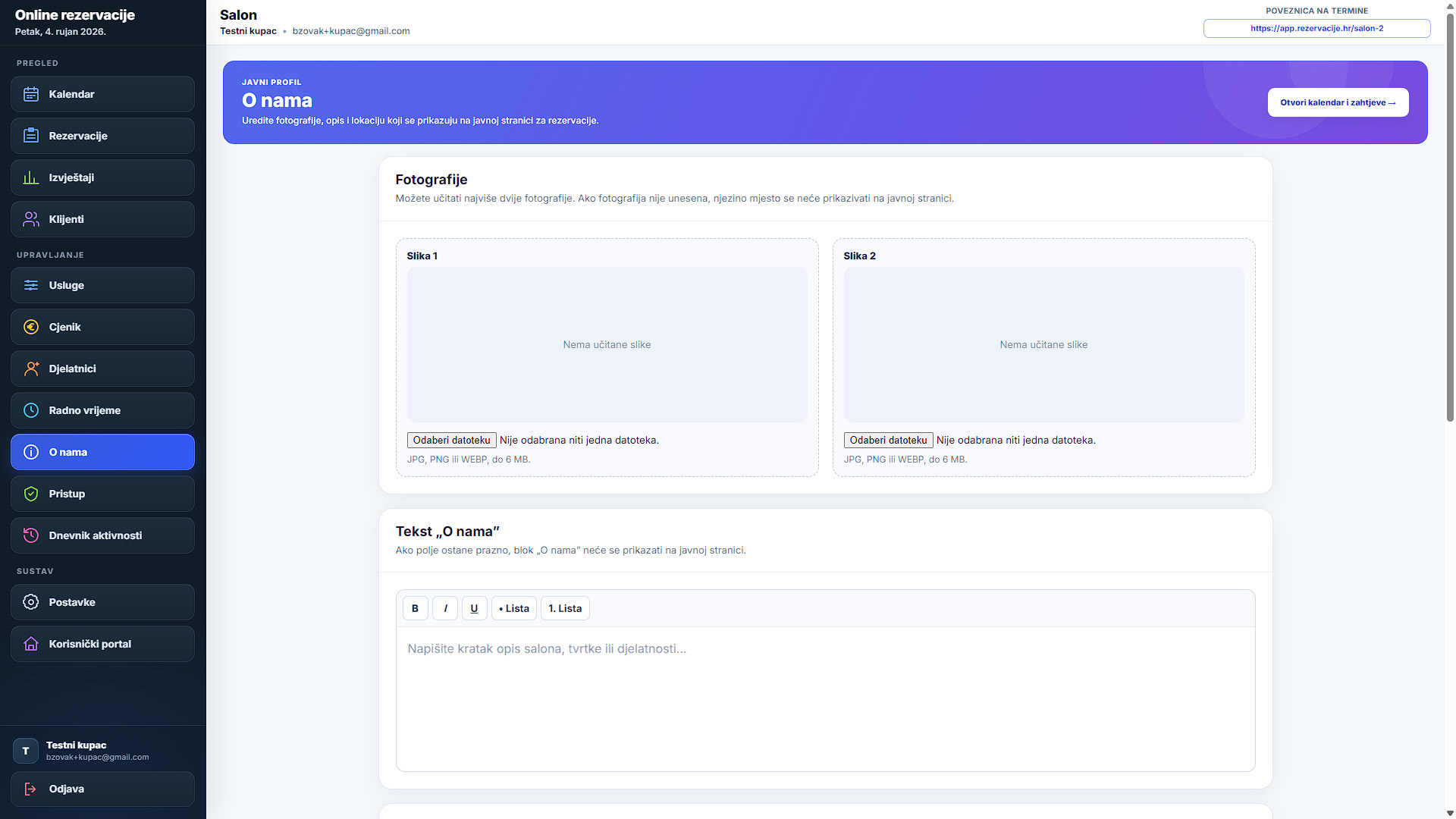Open Djelatnici page
This screenshot has width=1456, height=819.
(x=102, y=369)
